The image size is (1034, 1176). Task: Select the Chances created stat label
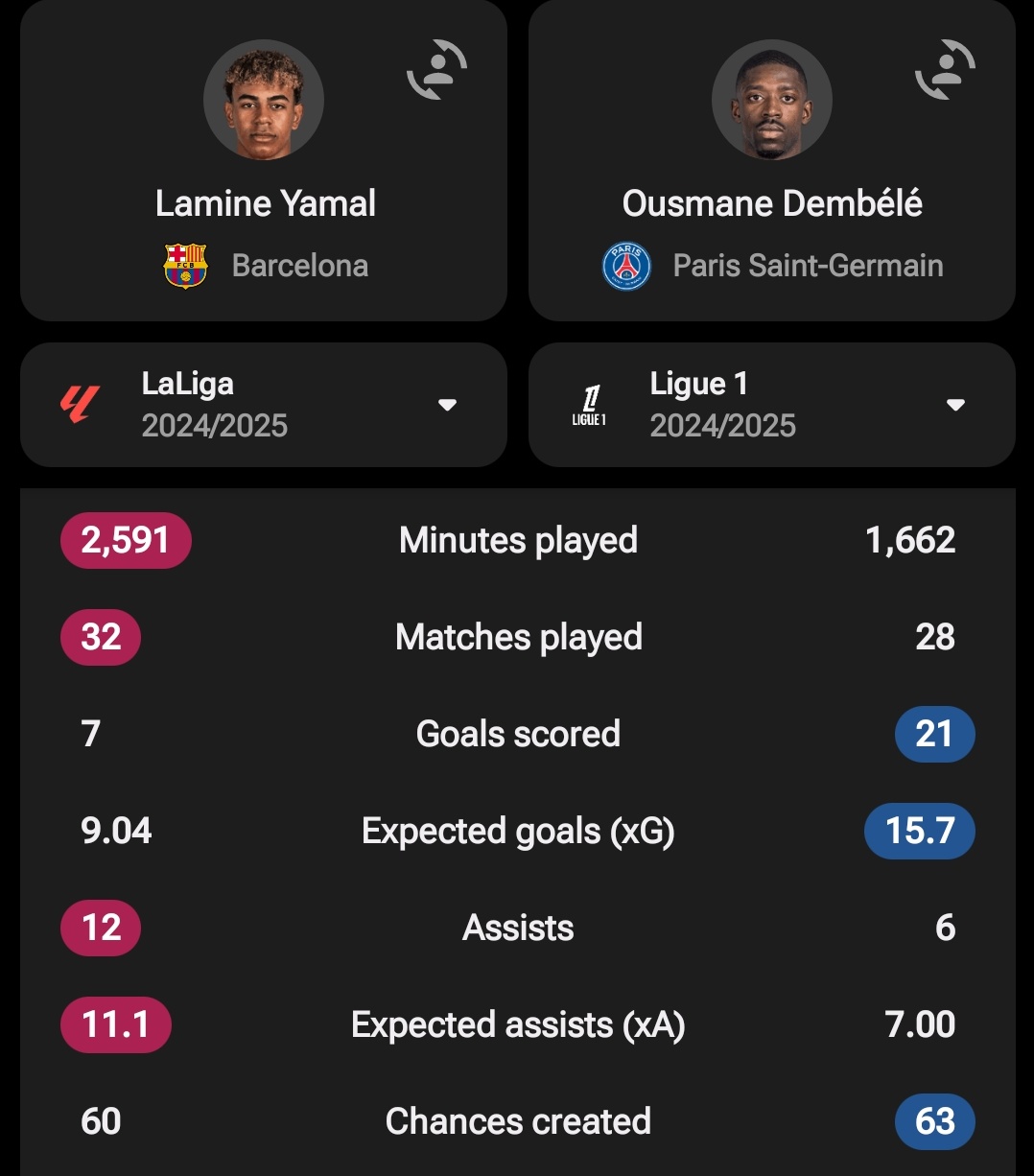point(518,1121)
